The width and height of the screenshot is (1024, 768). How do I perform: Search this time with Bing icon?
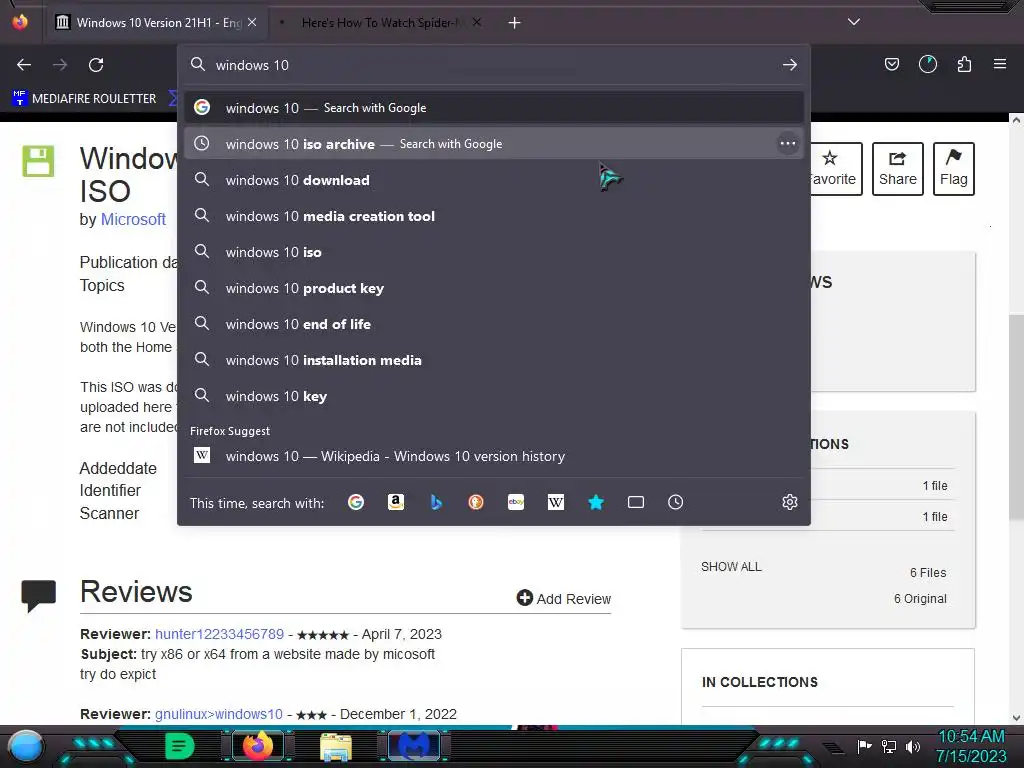436,502
